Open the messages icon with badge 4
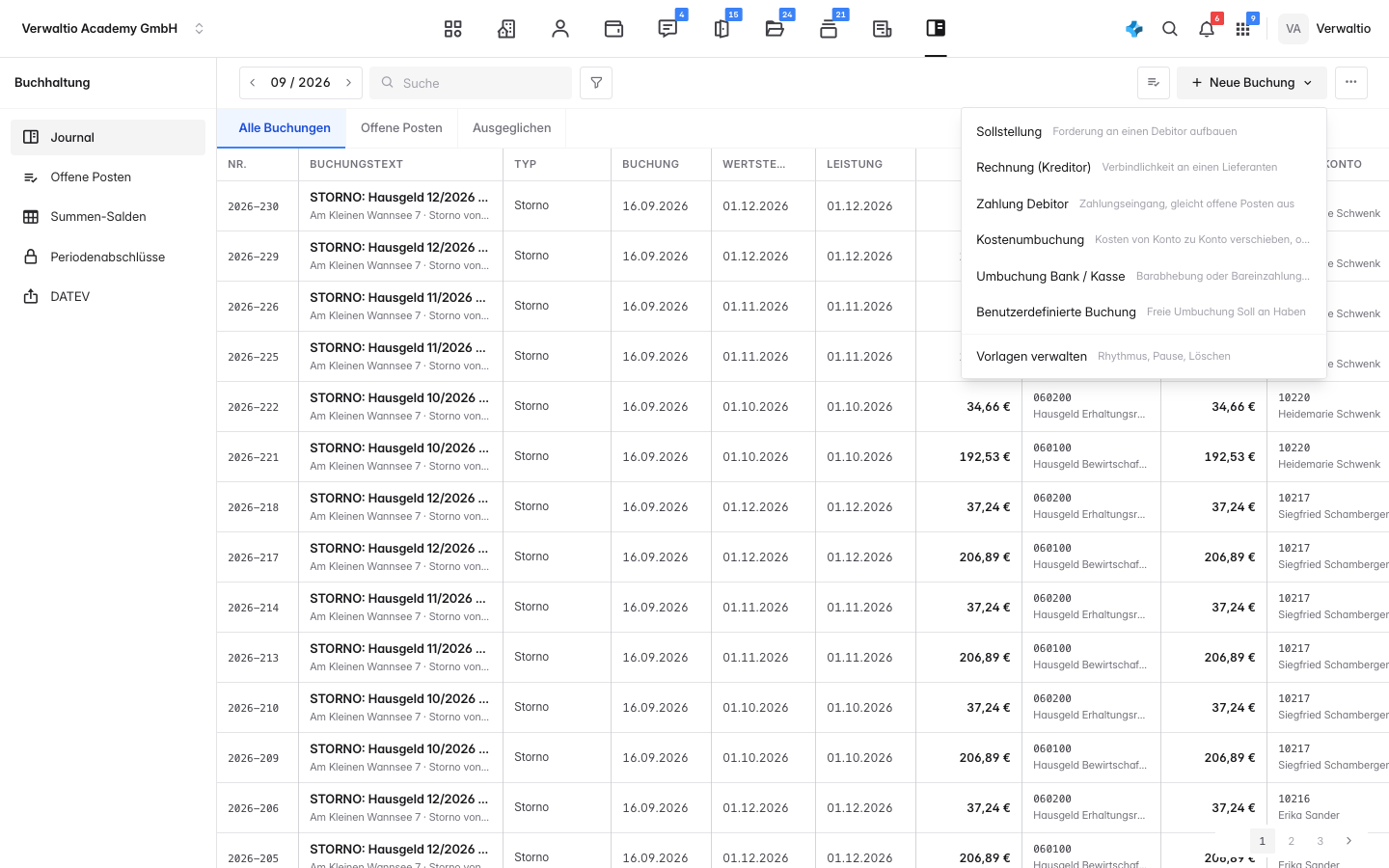1389x868 pixels. (667, 29)
